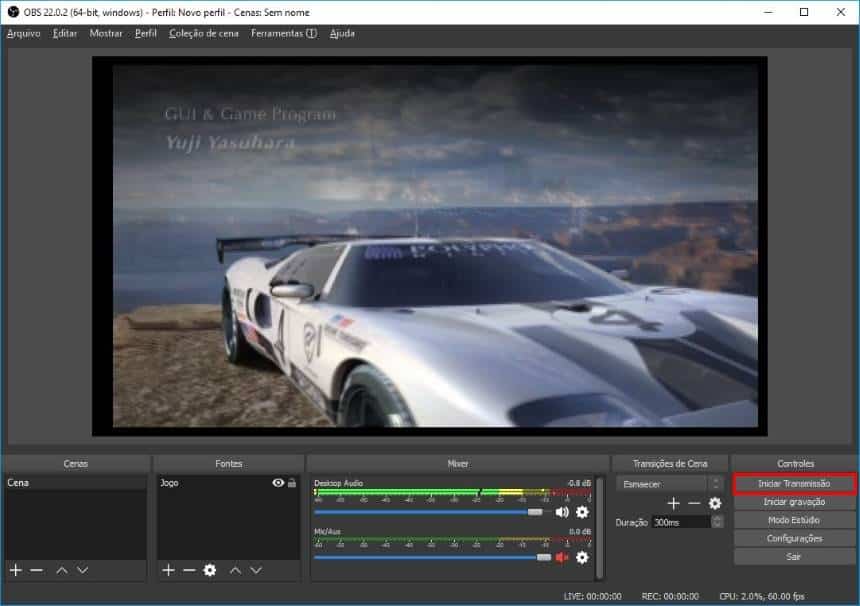
Task: Open Configurações from the Controles panel
Action: [794, 539]
